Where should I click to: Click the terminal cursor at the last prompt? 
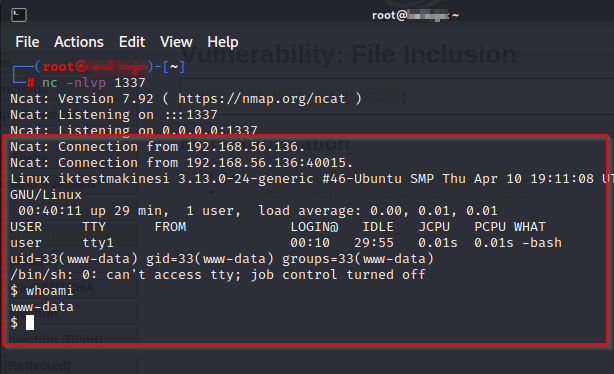click(x=30, y=323)
